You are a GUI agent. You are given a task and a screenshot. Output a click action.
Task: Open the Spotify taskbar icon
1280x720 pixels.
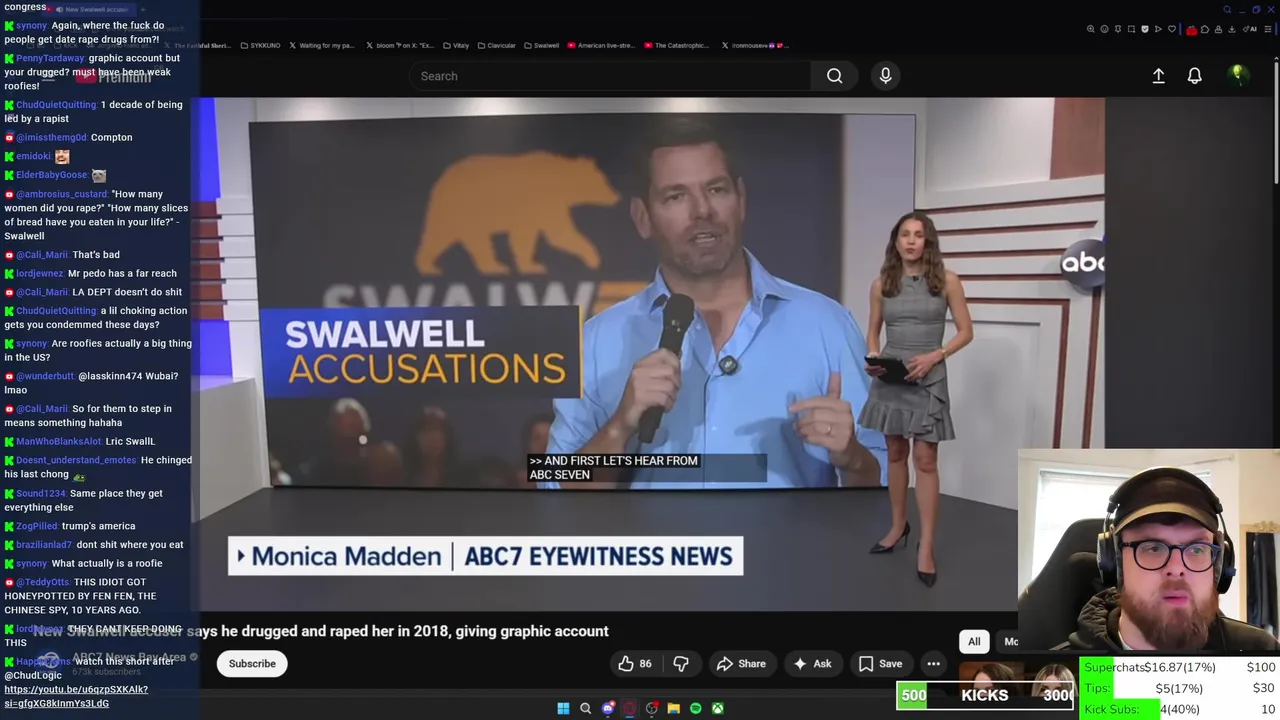coord(695,708)
